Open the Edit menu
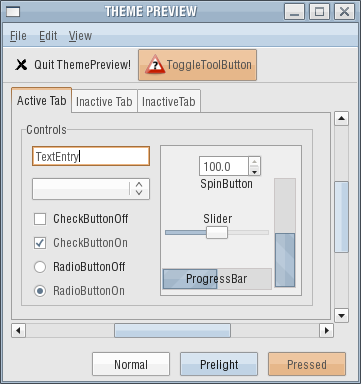Screen dimensions: 361x384 point(48,36)
